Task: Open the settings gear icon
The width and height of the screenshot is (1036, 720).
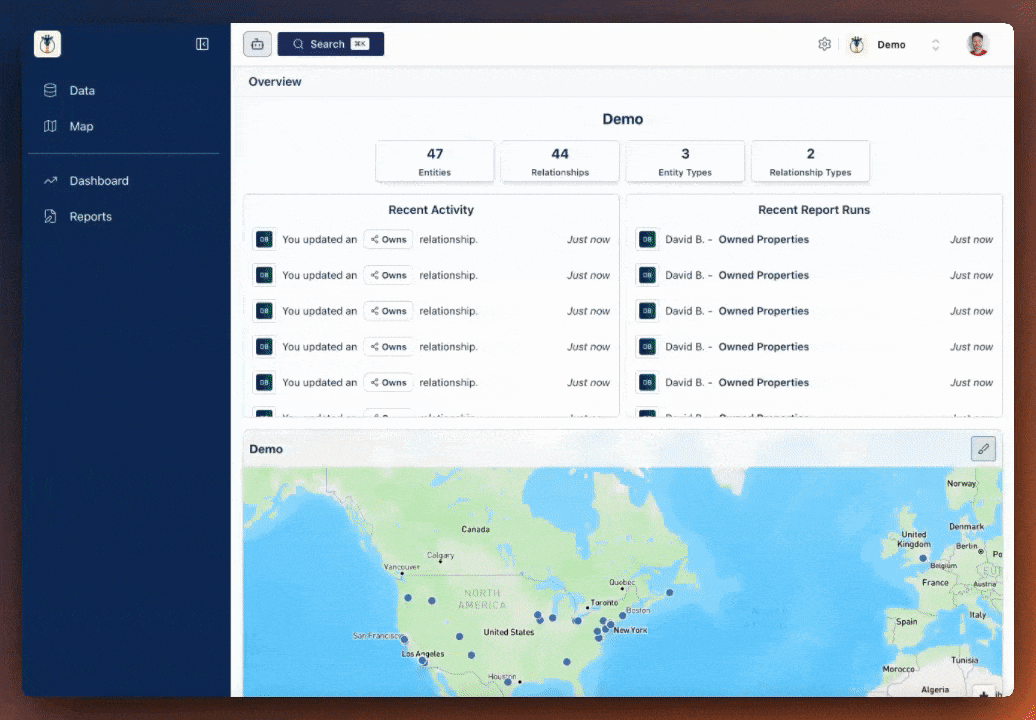Action: click(x=824, y=44)
